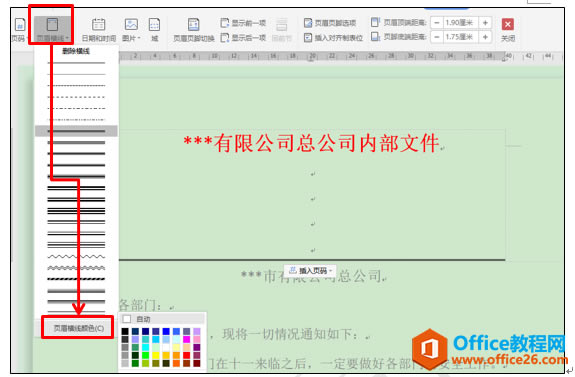Screen dimensions: 575x377
Task: Open 页眉页脚选项 header footer options
Action: [330, 23]
